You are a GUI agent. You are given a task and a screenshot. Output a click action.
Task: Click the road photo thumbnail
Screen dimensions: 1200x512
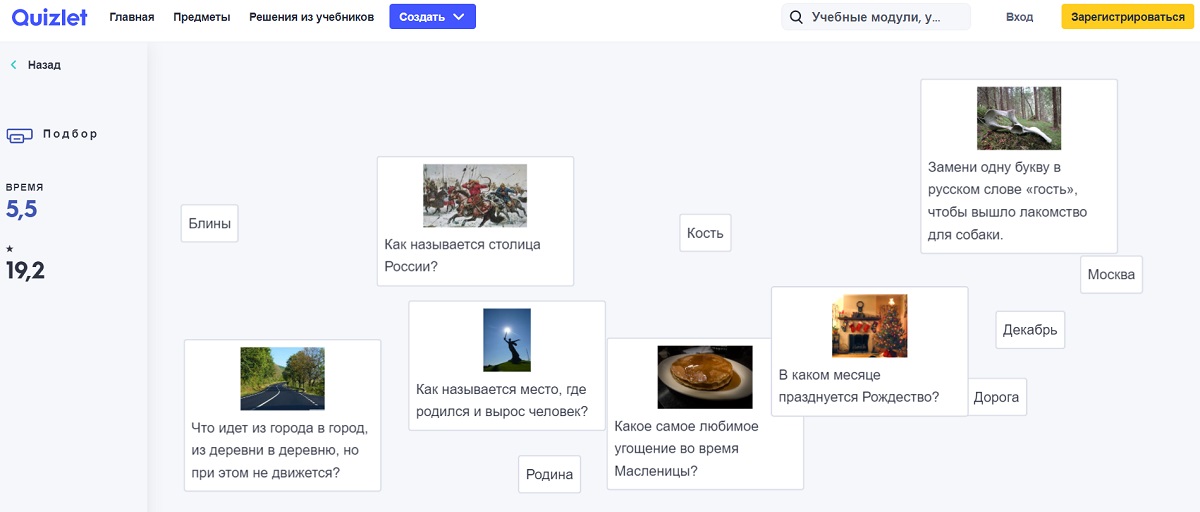[282, 379]
